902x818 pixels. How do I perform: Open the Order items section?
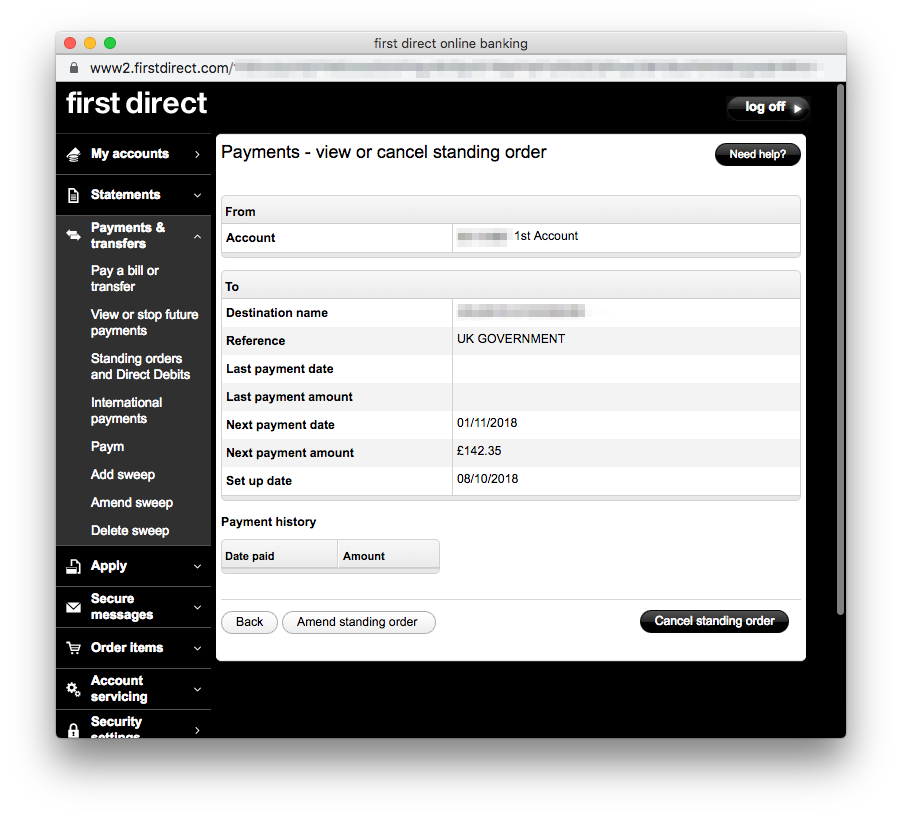133,648
